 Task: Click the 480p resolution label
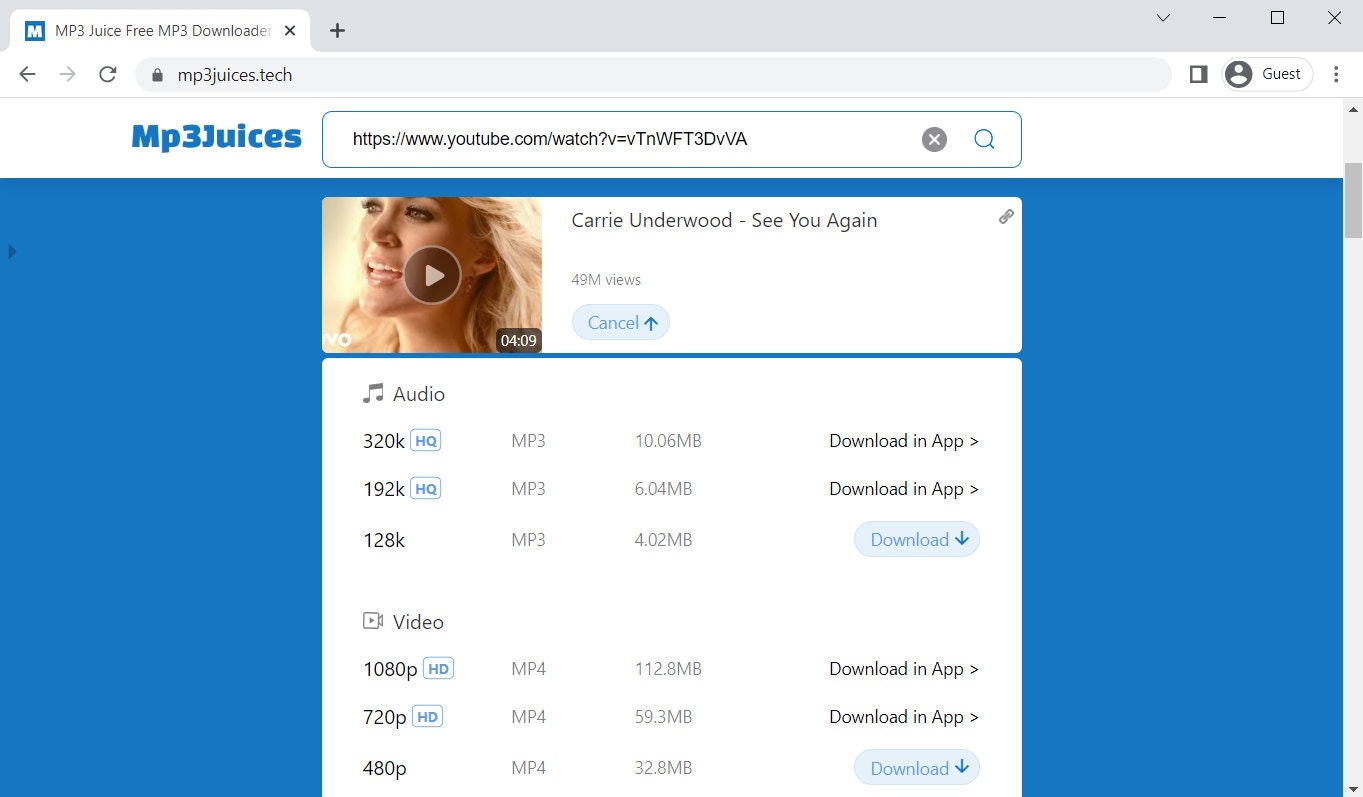coord(385,769)
